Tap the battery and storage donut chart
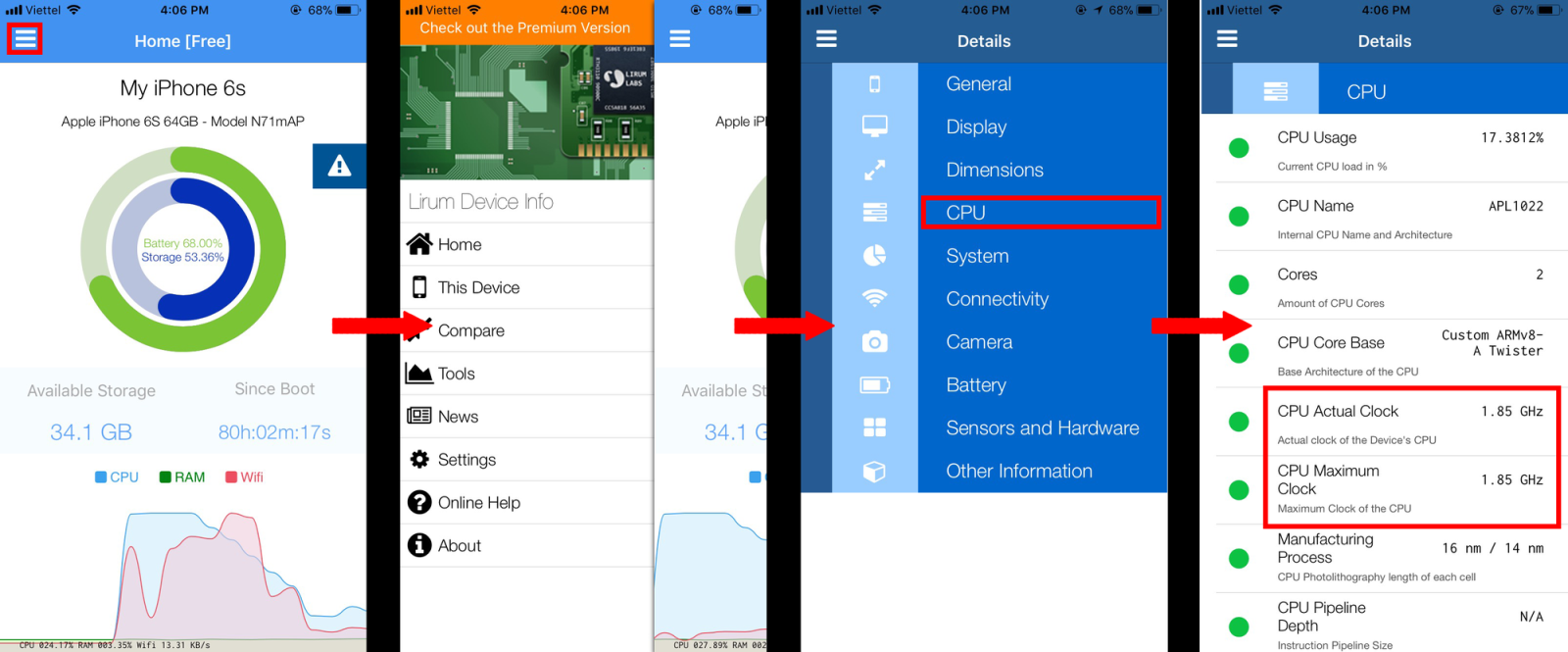Image resolution: width=1568 pixels, height=652 pixels. coord(183,249)
